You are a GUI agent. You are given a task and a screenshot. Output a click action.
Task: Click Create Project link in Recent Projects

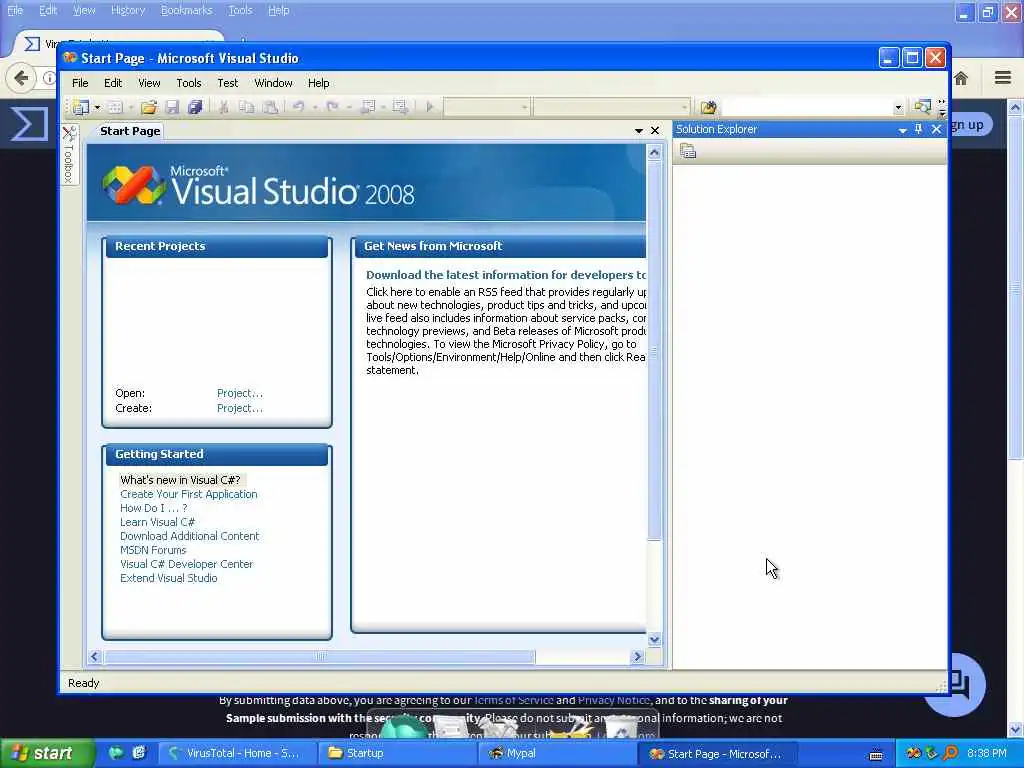pyautogui.click(x=240, y=408)
